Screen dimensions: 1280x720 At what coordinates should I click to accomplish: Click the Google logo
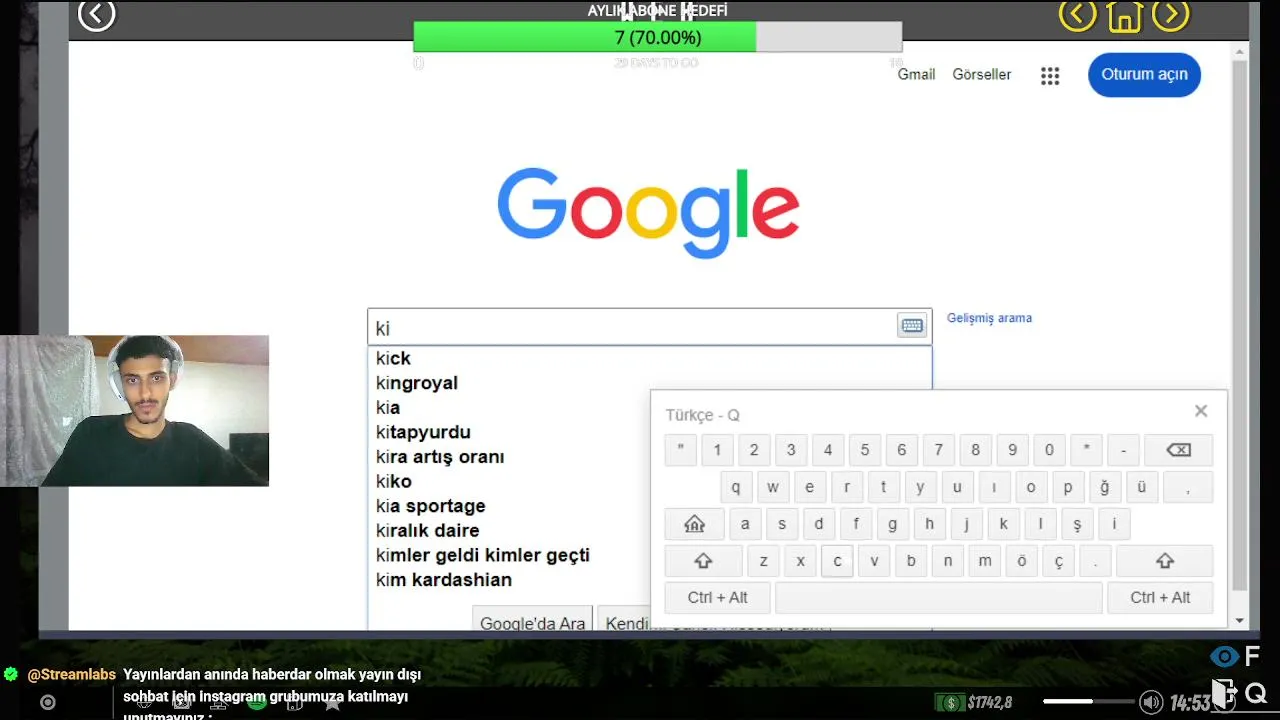click(648, 211)
